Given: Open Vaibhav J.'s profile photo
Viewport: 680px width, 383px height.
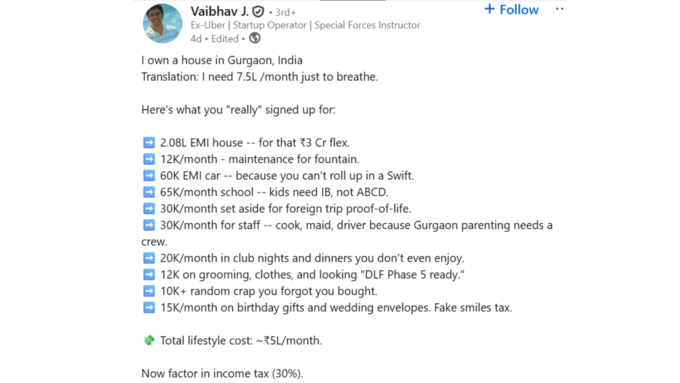Looking at the screenshot, I should point(163,23).
